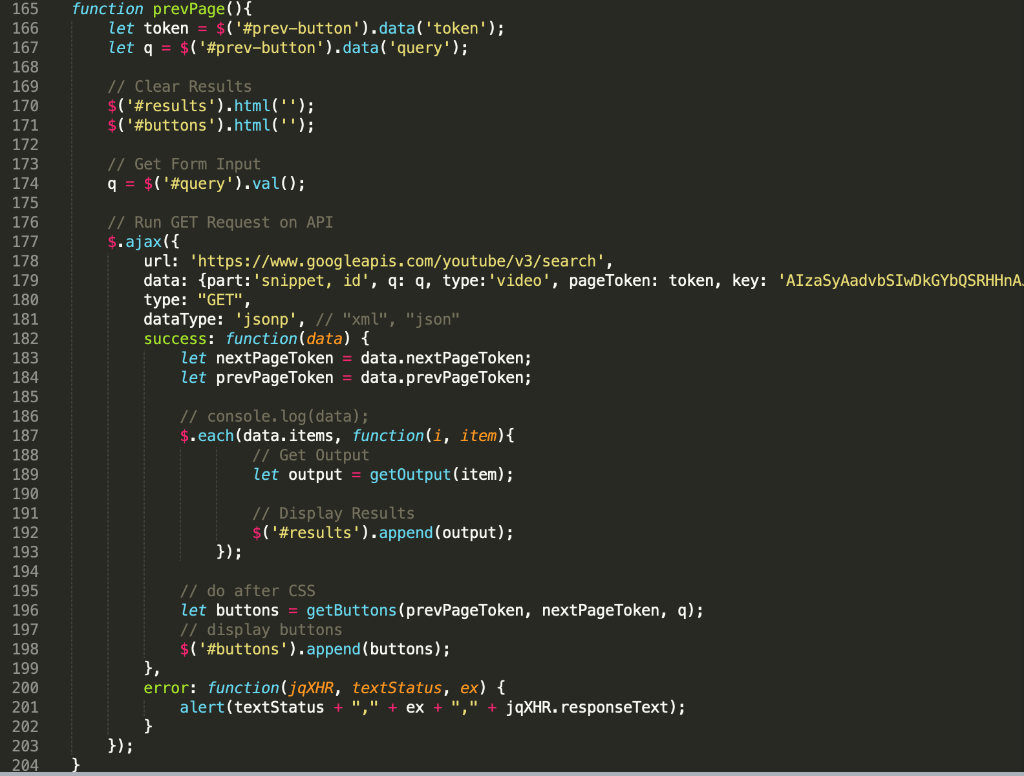Click data.items argument on line 187

point(287,436)
